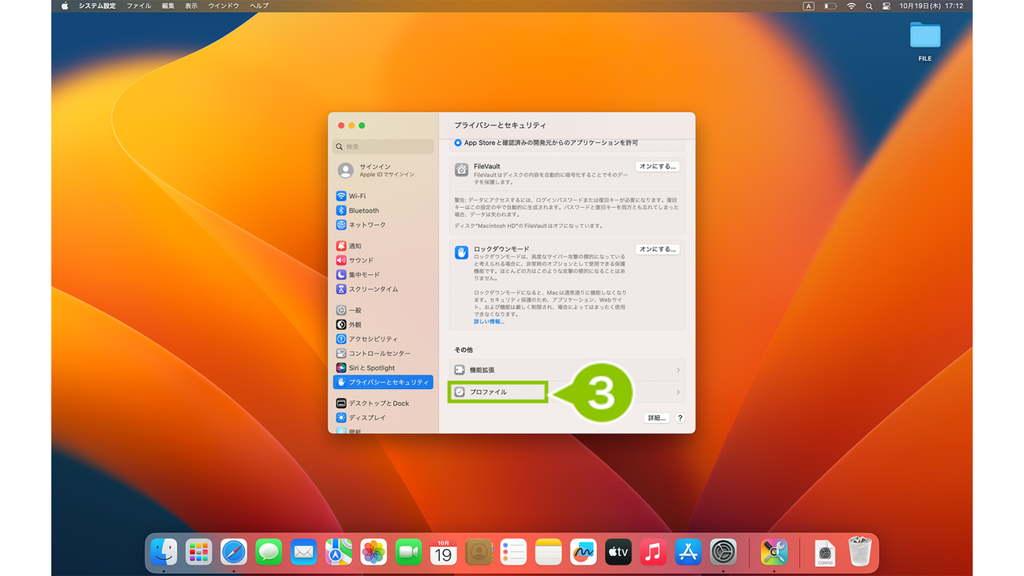
Task: Enable ロックダウンモード with オンにする button
Action: 658,249
